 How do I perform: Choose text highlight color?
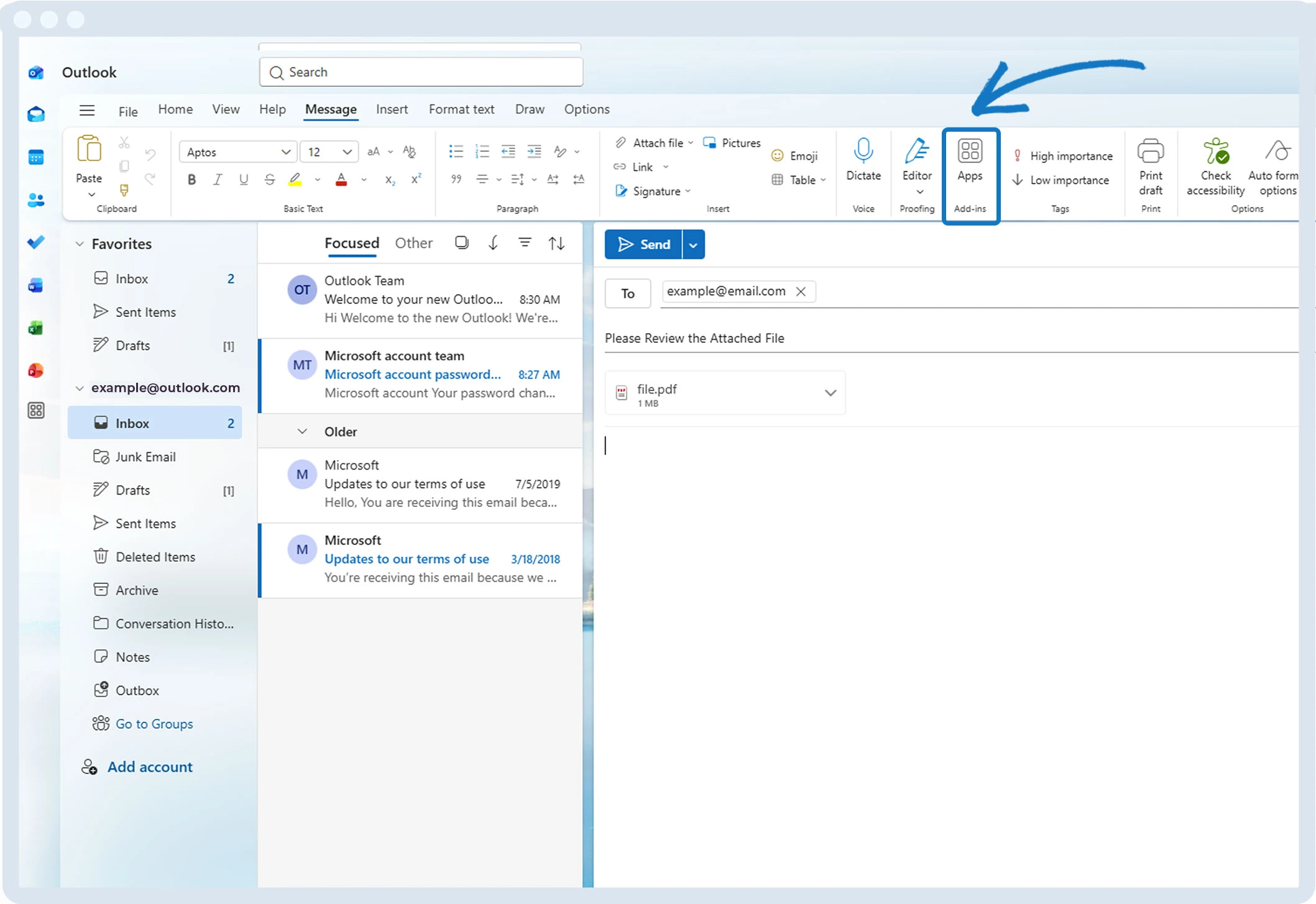pos(295,180)
